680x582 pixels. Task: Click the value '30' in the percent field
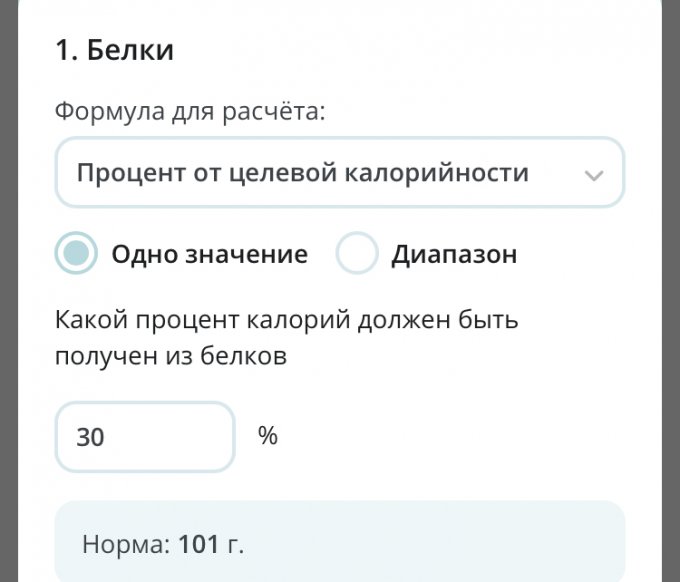pos(90,437)
